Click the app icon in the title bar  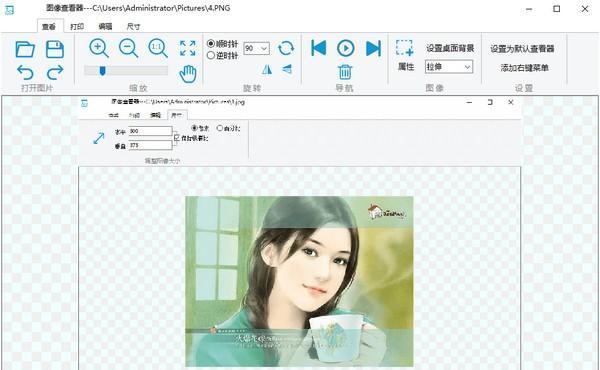[x=9, y=10]
